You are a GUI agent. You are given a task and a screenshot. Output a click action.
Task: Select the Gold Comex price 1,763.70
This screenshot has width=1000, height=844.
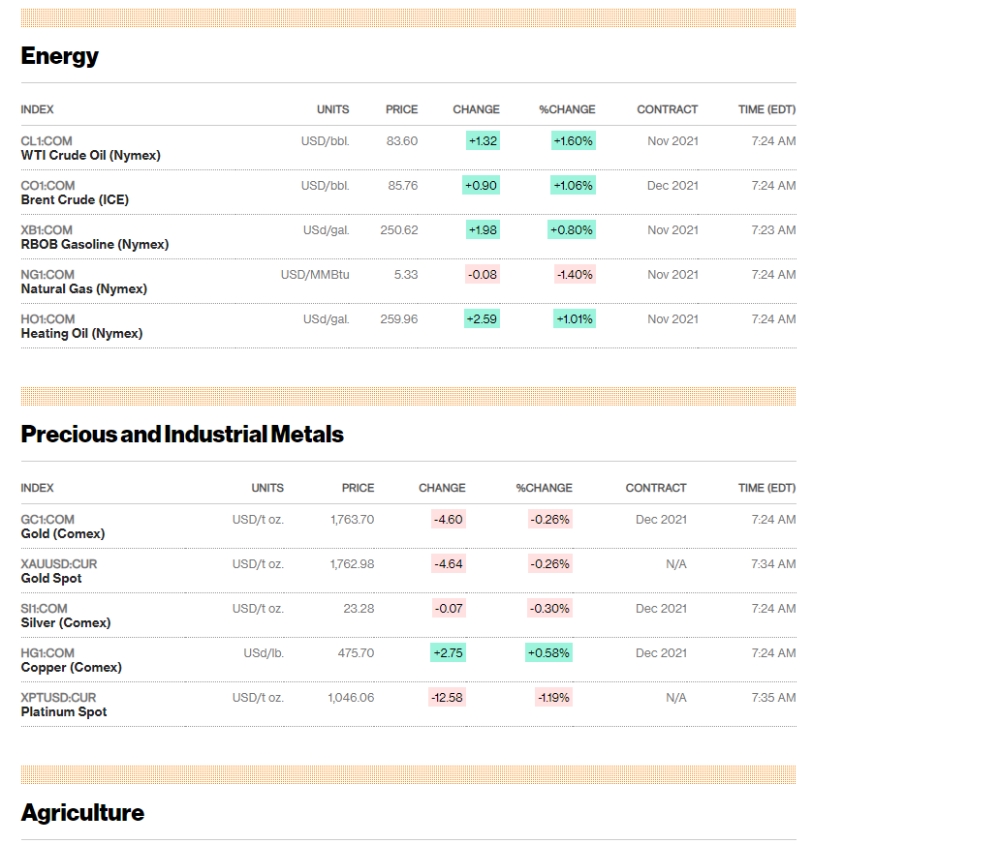pos(352,520)
